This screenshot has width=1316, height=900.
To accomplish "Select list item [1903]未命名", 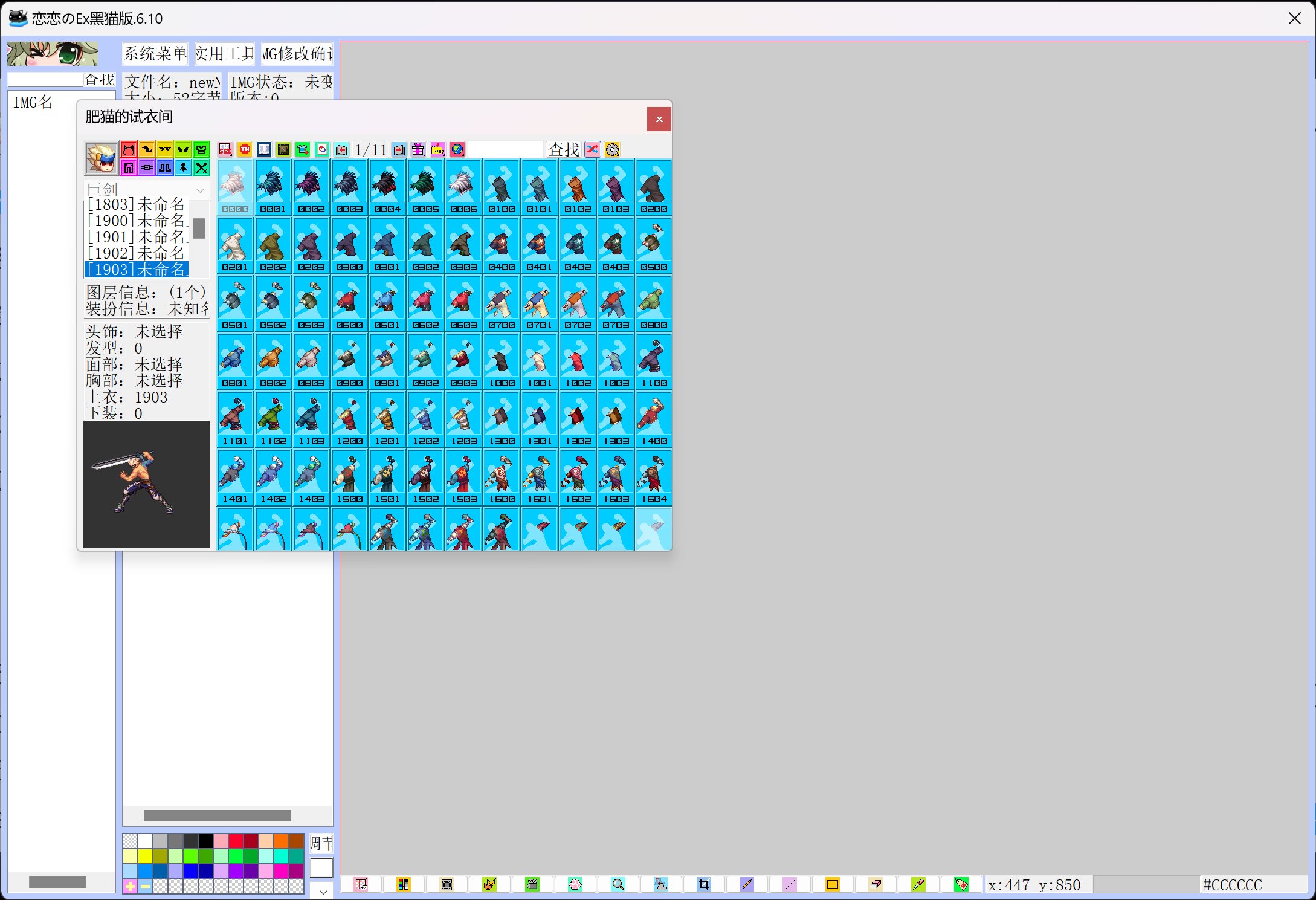I will click(x=137, y=270).
